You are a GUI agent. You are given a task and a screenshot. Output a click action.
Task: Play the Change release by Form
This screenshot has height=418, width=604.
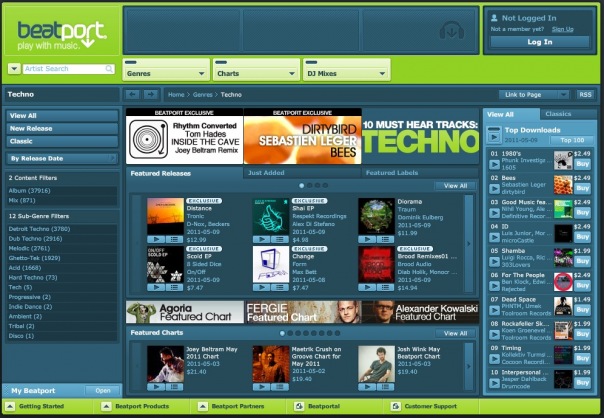pyautogui.click(x=262, y=287)
